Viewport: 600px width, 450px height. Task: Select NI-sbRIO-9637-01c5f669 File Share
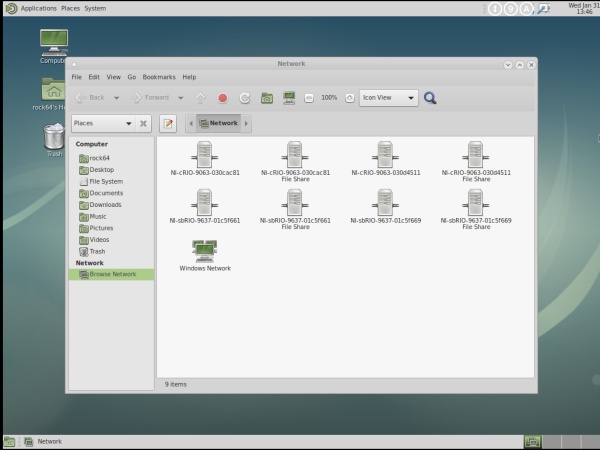coord(476,209)
